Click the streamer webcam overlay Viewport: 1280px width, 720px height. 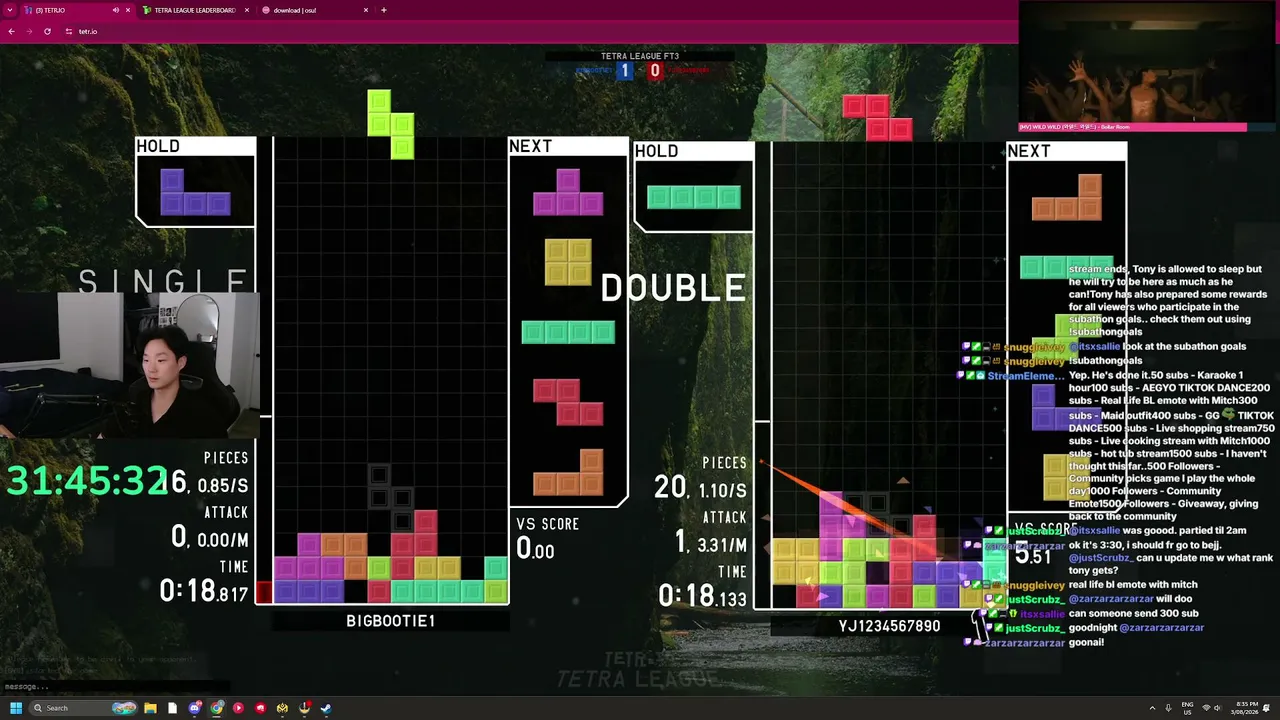(130, 366)
